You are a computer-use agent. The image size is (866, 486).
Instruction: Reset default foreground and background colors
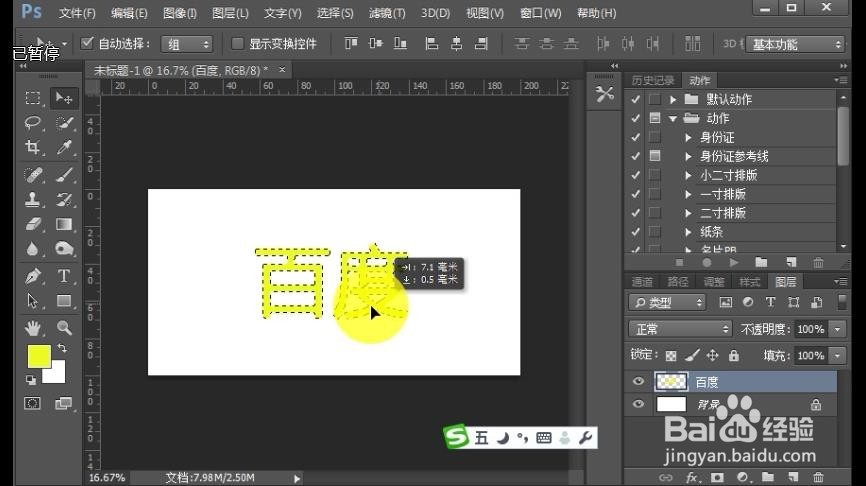point(31,380)
